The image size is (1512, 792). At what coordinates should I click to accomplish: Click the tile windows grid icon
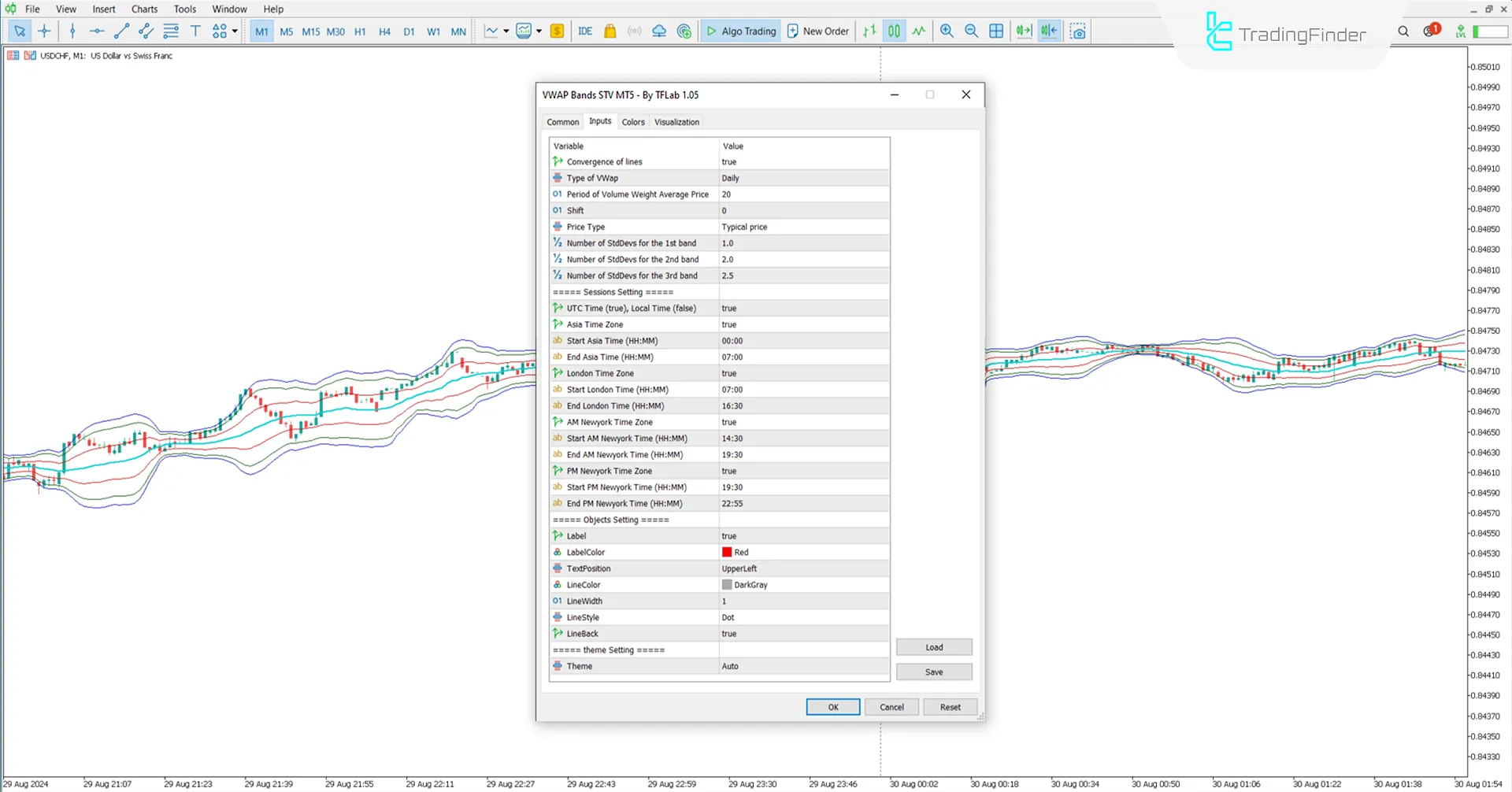coord(996,31)
